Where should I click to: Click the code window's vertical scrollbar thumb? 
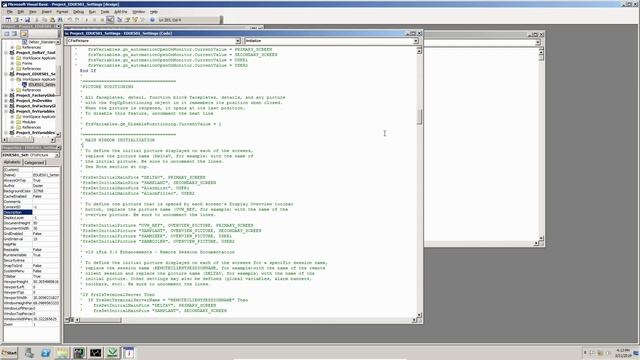(419, 117)
